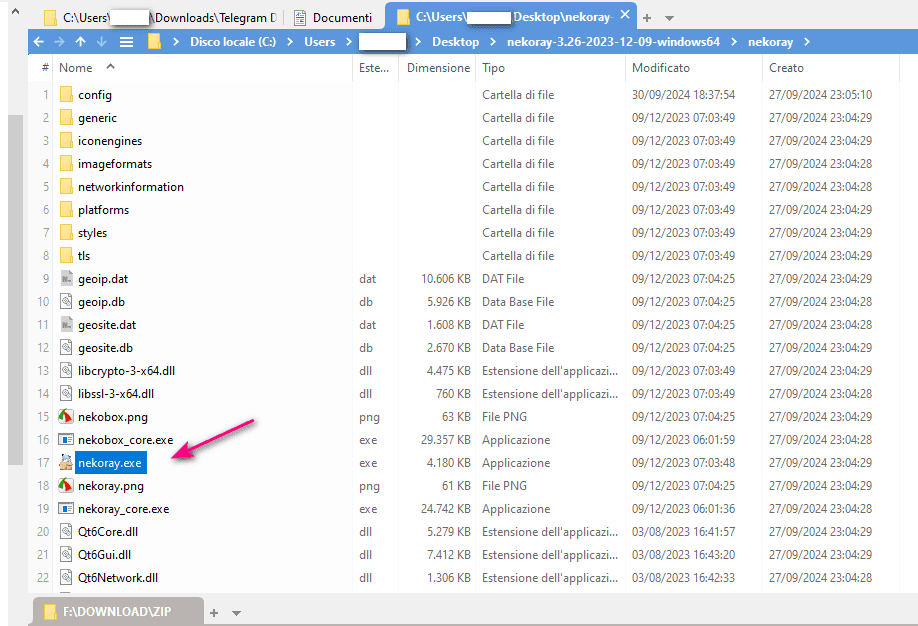918x626 pixels.
Task: Sort by Dimensione column header
Action: click(438, 67)
